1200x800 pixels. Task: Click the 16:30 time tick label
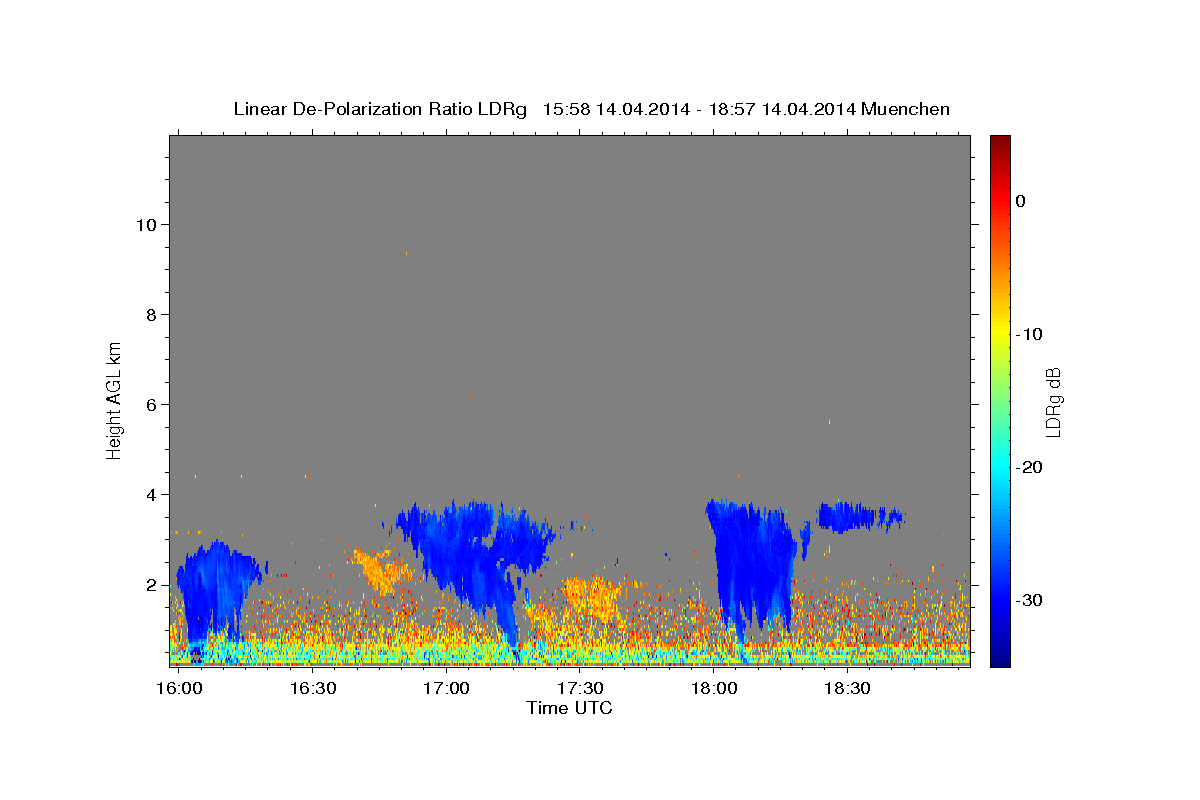[x=312, y=688]
